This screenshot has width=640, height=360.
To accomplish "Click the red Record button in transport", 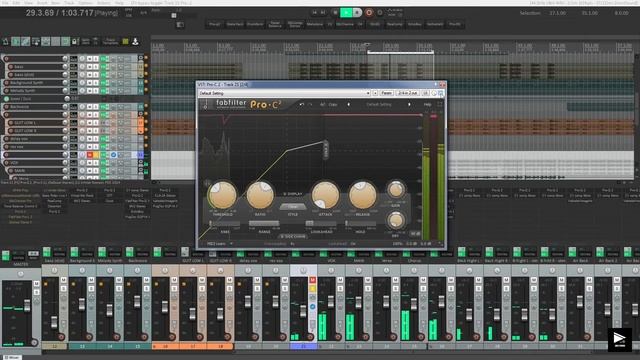I will (369, 13).
